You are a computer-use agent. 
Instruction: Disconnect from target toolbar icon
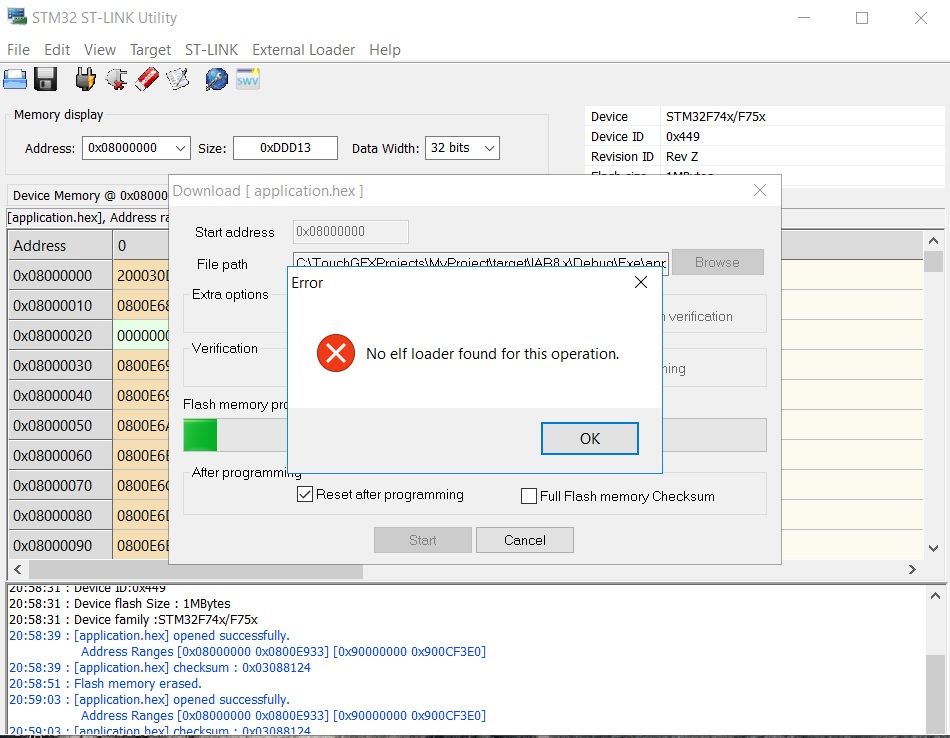coord(116,79)
